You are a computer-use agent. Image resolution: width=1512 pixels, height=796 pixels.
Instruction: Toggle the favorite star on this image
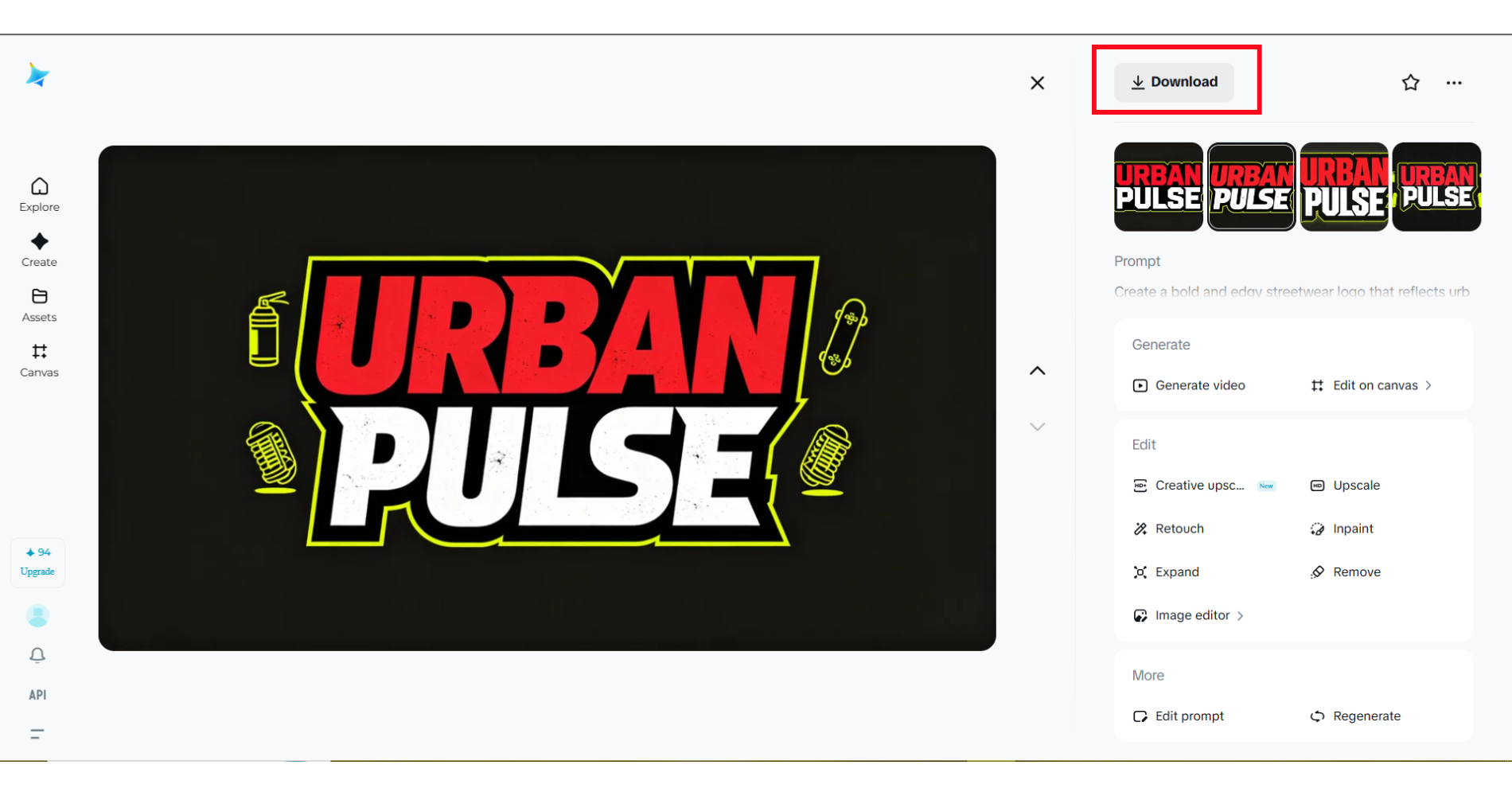point(1410,83)
